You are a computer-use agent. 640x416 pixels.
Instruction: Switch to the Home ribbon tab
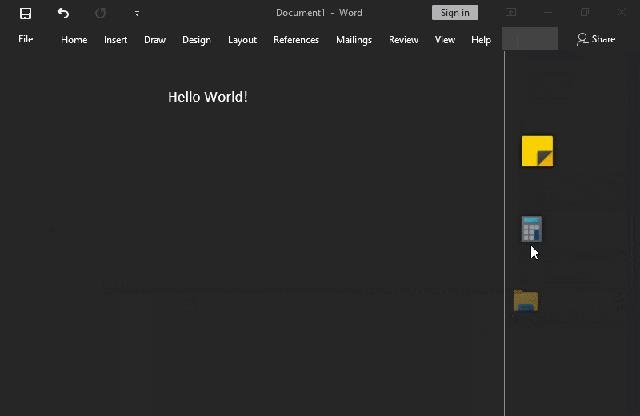click(74, 40)
